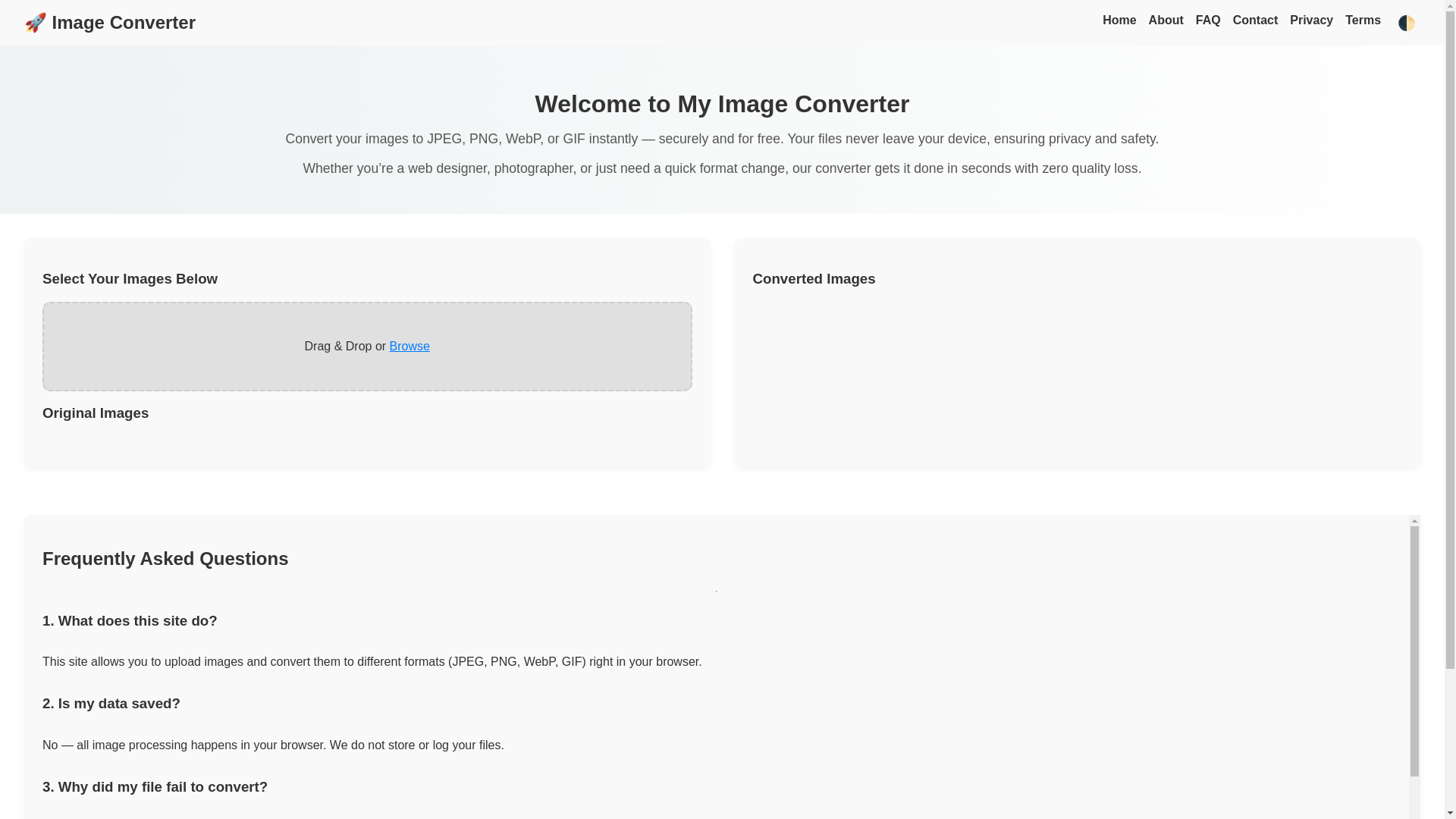Click the rocket logo icon
Image resolution: width=1456 pixels, height=819 pixels.
click(x=35, y=23)
